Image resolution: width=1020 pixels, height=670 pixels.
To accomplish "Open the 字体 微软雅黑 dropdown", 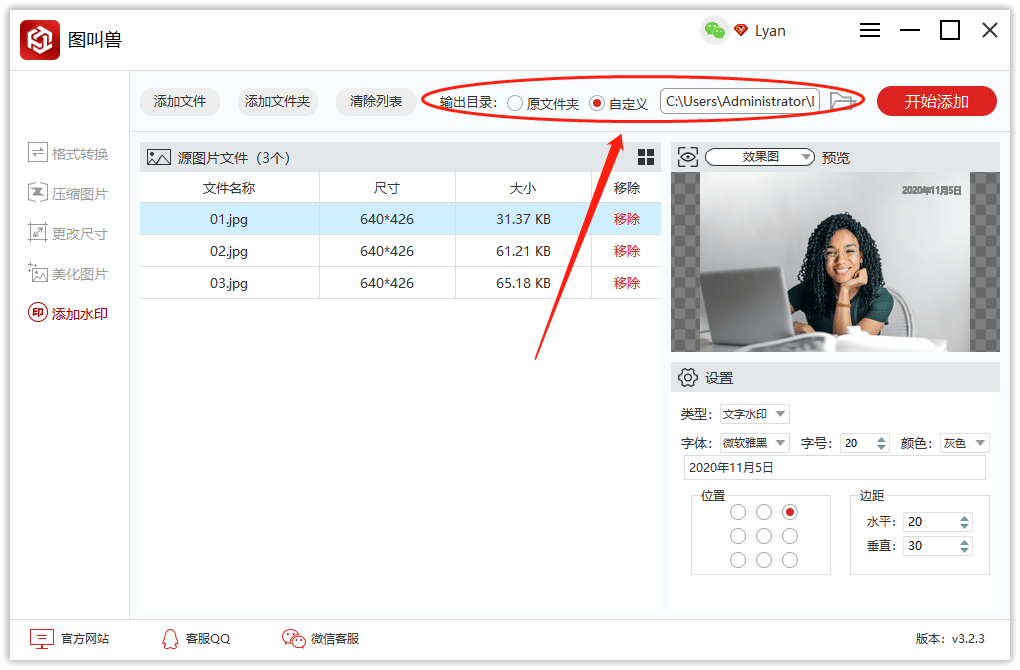I will pyautogui.click(x=755, y=443).
